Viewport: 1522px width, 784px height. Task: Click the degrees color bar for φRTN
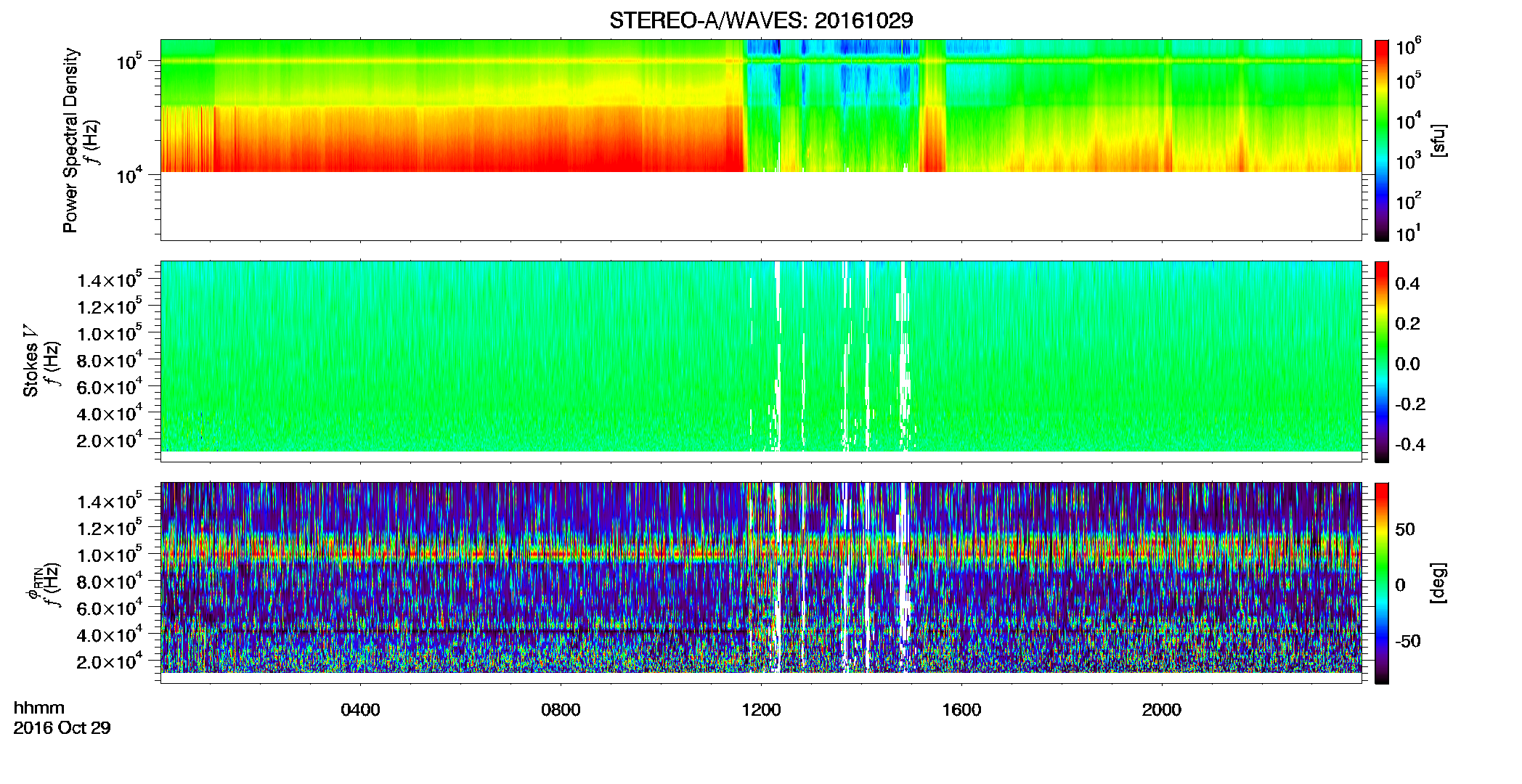click(x=1382, y=583)
